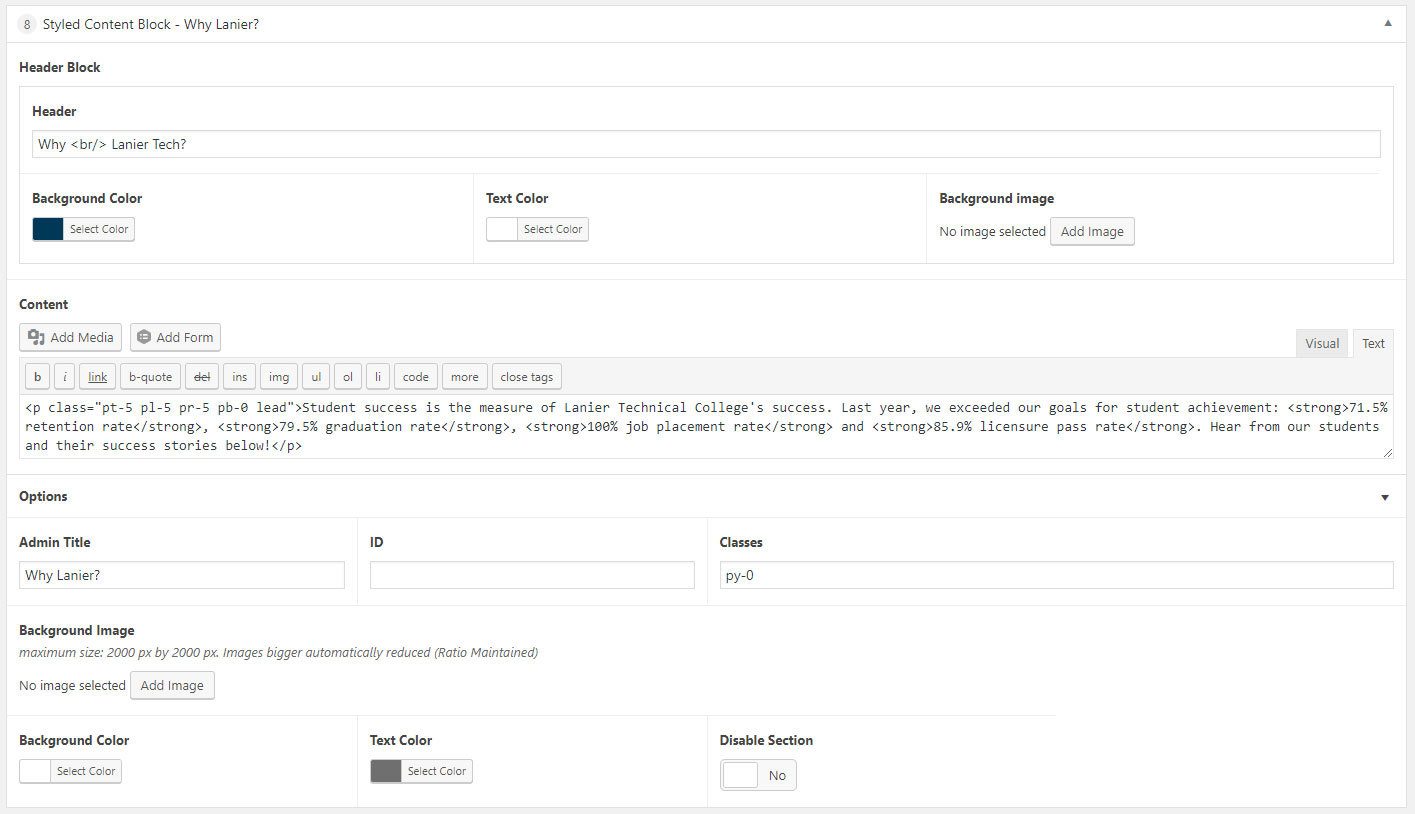
Task: Click the close tags button
Action: (527, 377)
